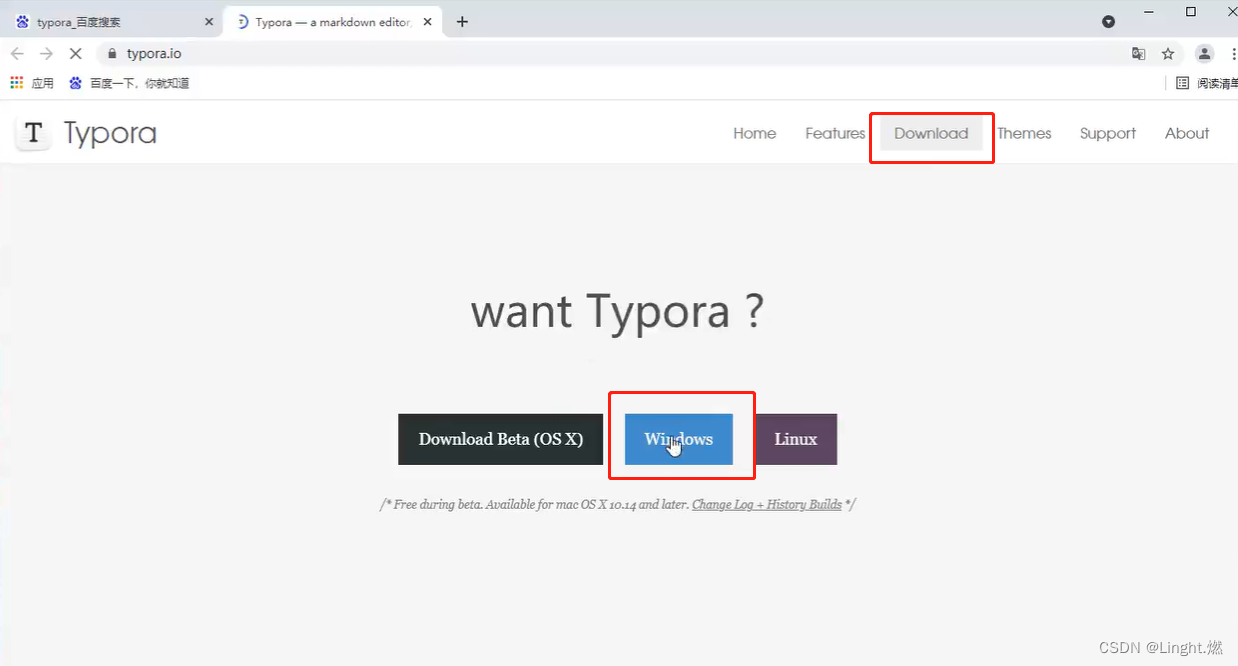Open the About nav item

pyautogui.click(x=1187, y=133)
